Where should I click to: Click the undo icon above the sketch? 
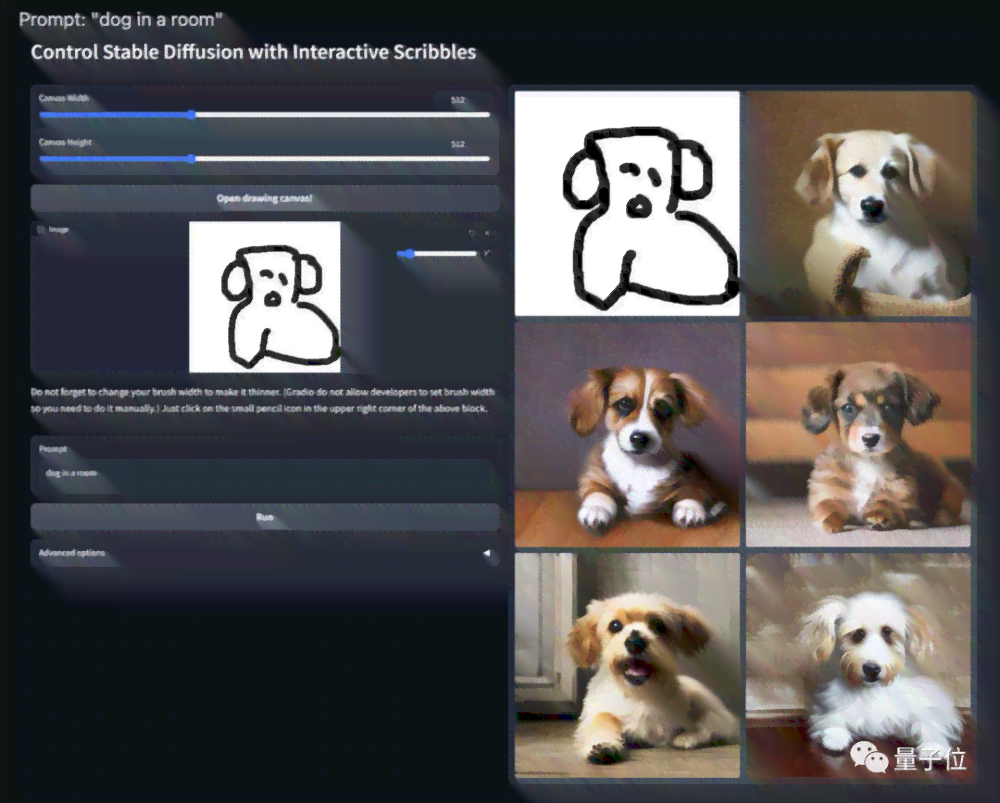click(473, 233)
